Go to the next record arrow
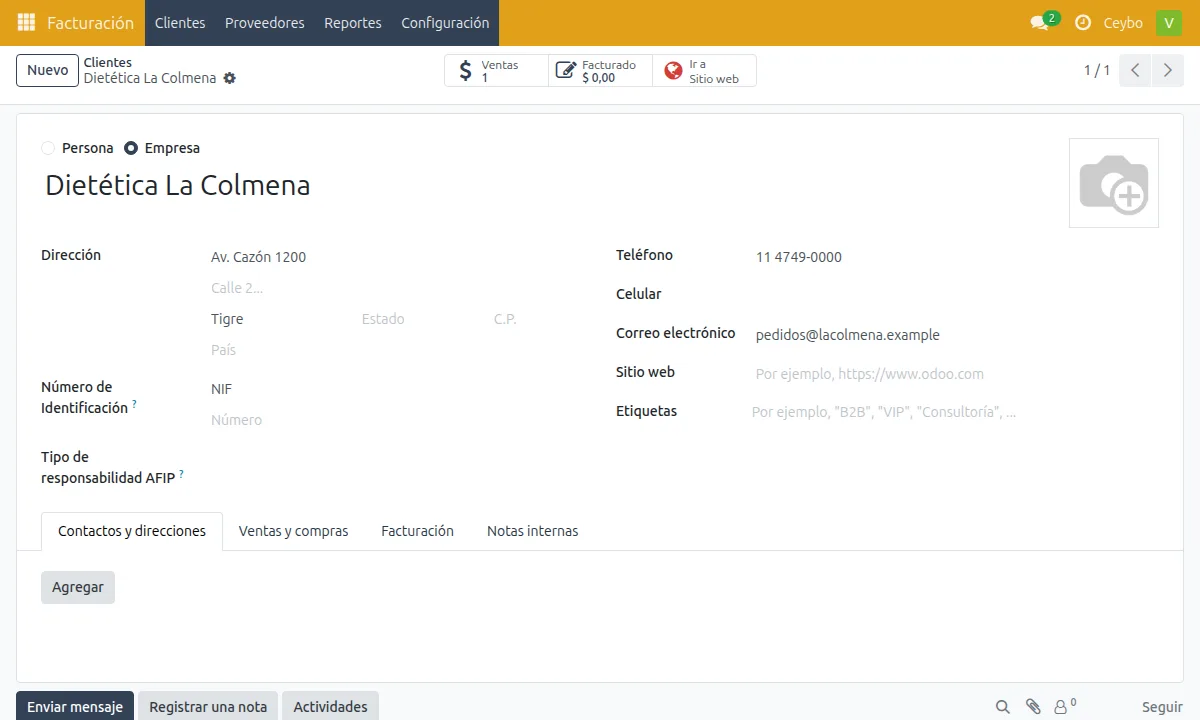This screenshot has width=1200, height=720. coord(1167,70)
